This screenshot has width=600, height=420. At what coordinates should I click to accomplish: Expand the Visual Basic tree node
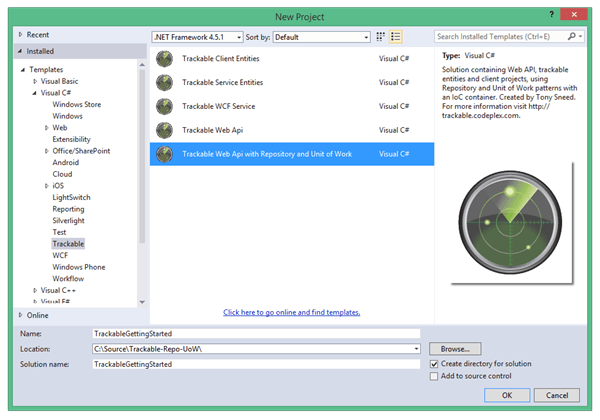click(x=36, y=81)
